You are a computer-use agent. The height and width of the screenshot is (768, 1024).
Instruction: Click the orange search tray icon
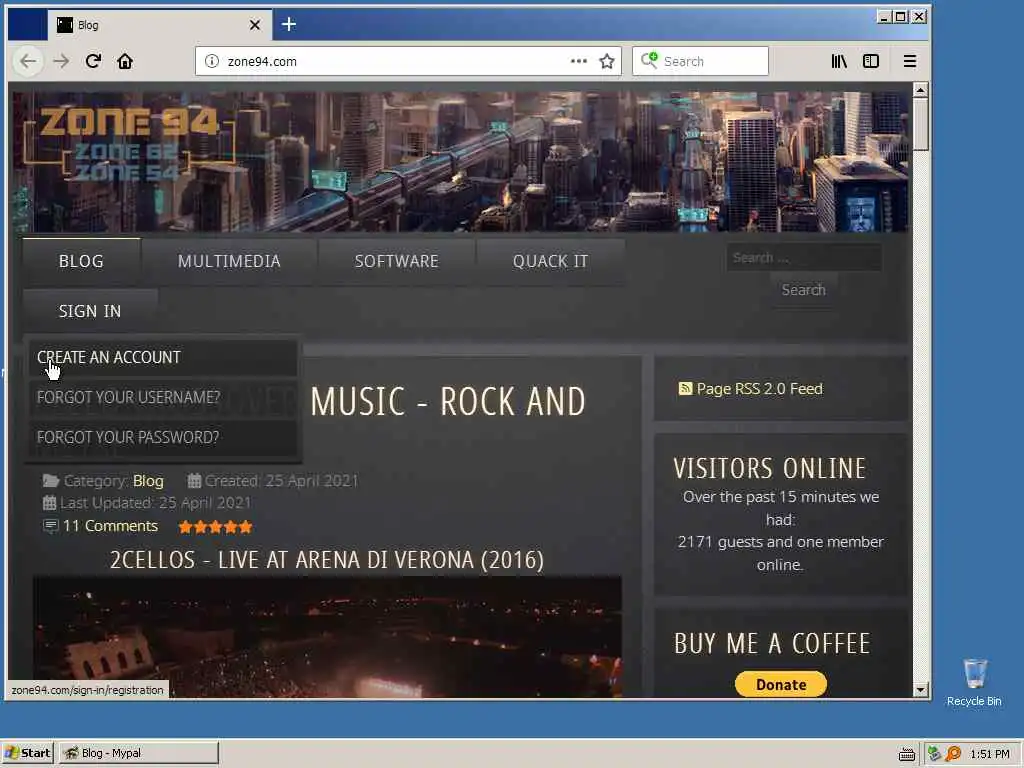point(953,754)
